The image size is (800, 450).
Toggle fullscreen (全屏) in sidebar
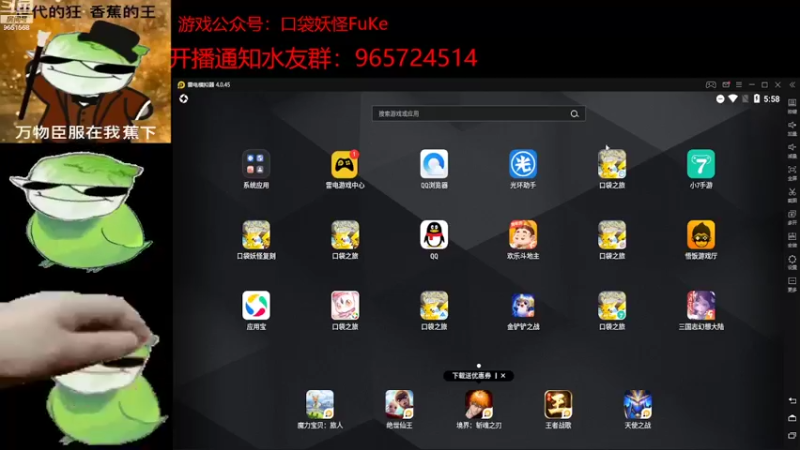coord(792,172)
